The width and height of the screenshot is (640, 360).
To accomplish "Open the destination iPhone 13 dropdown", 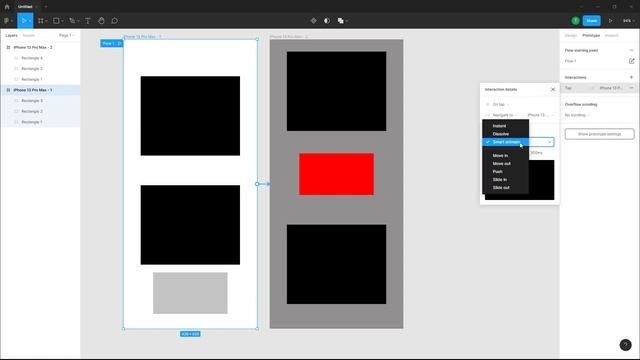I will pos(540,115).
